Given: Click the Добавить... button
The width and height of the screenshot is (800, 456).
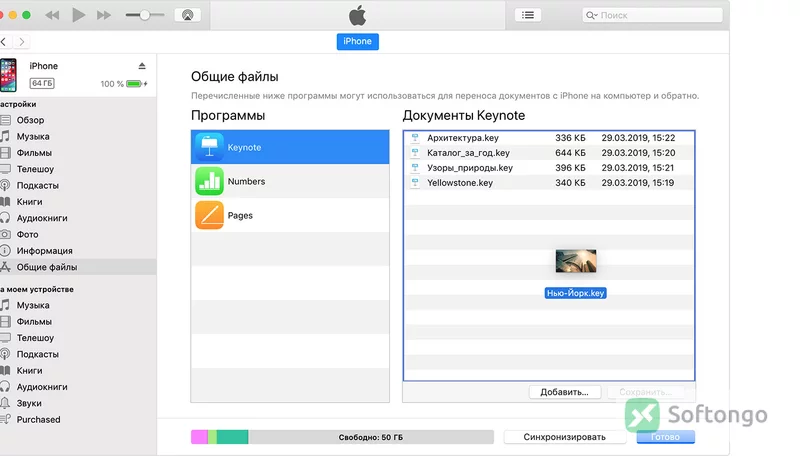Looking at the screenshot, I should click(x=564, y=392).
